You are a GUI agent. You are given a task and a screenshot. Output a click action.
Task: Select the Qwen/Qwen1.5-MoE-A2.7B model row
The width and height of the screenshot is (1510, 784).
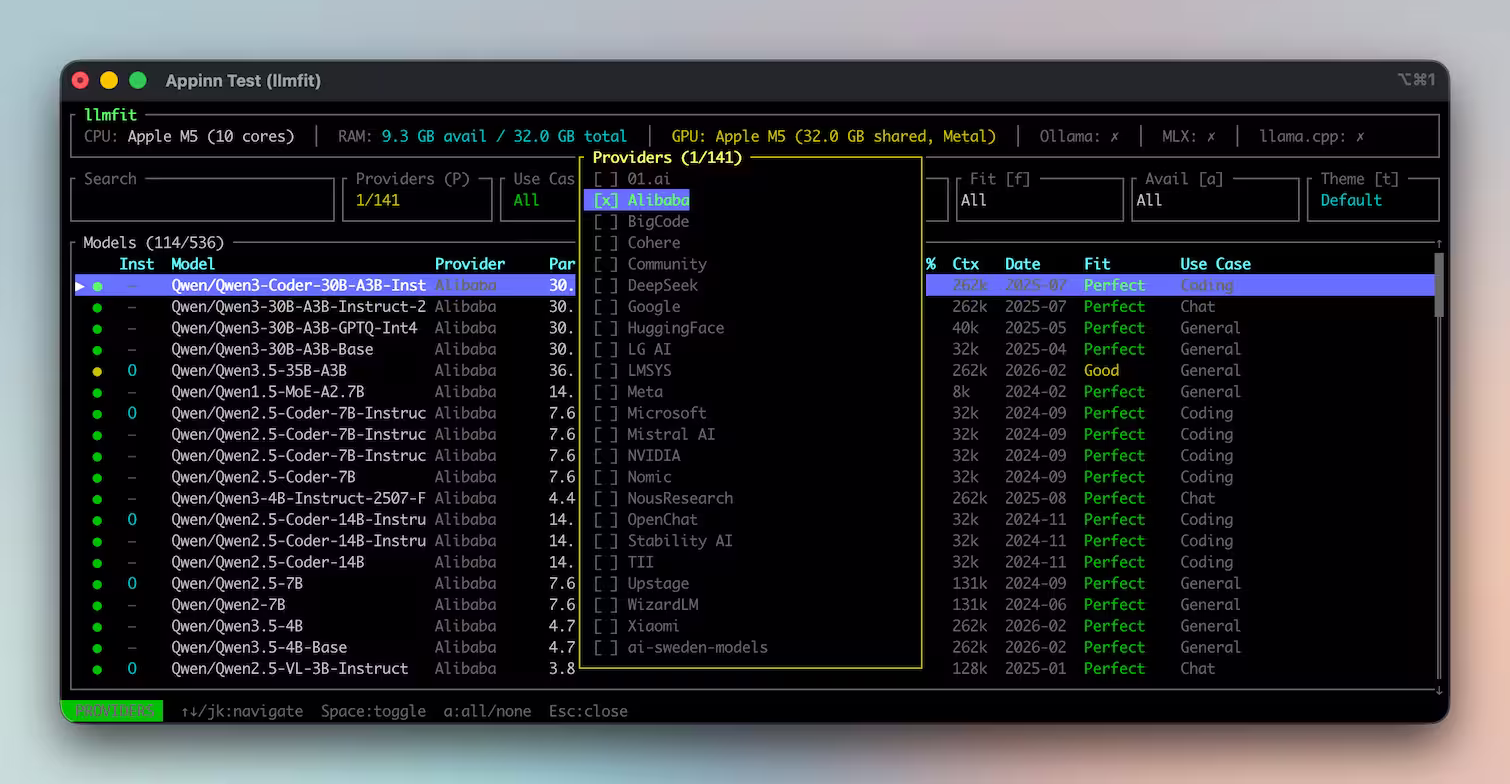click(267, 392)
